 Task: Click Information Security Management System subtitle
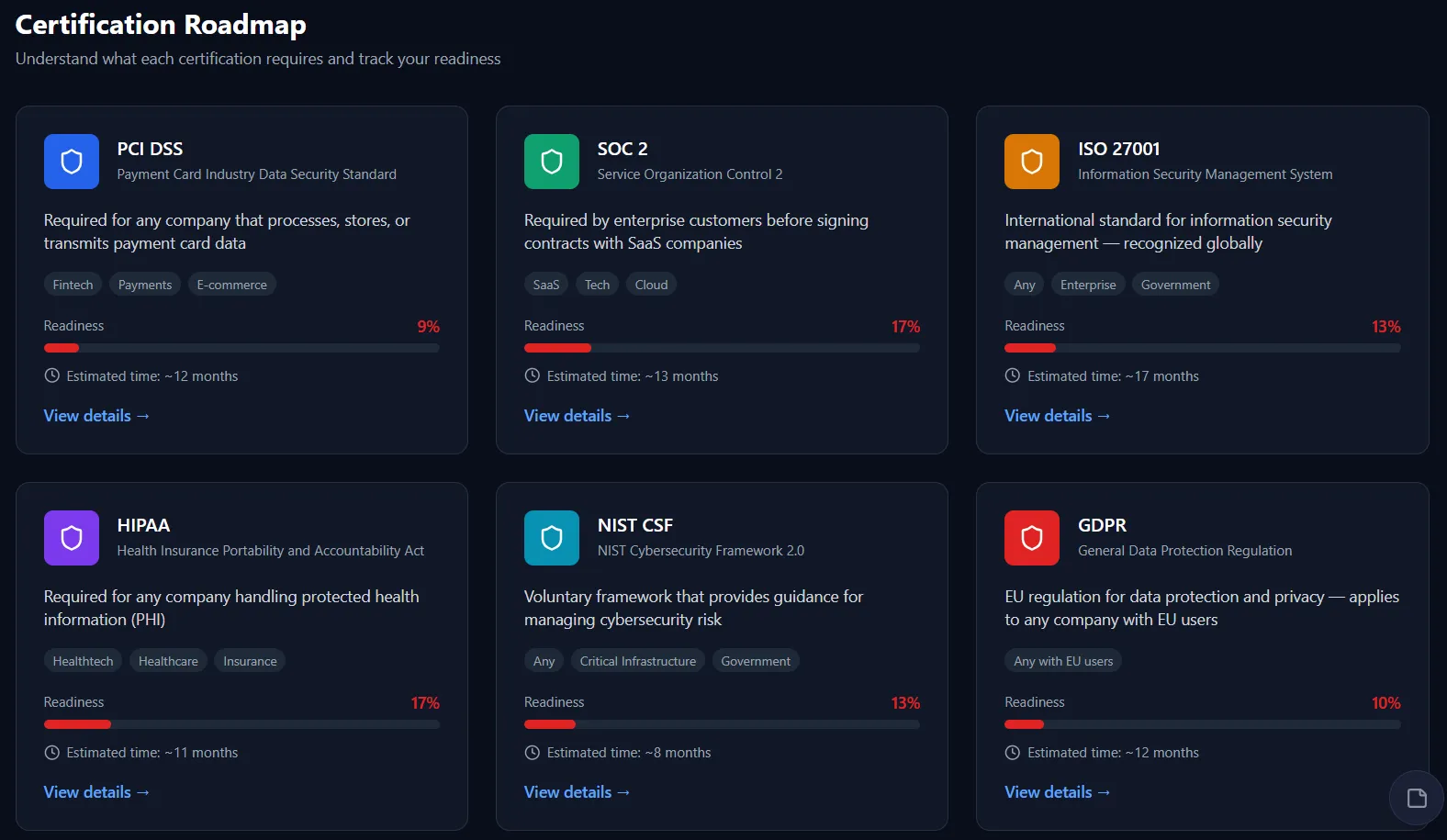click(1206, 174)
